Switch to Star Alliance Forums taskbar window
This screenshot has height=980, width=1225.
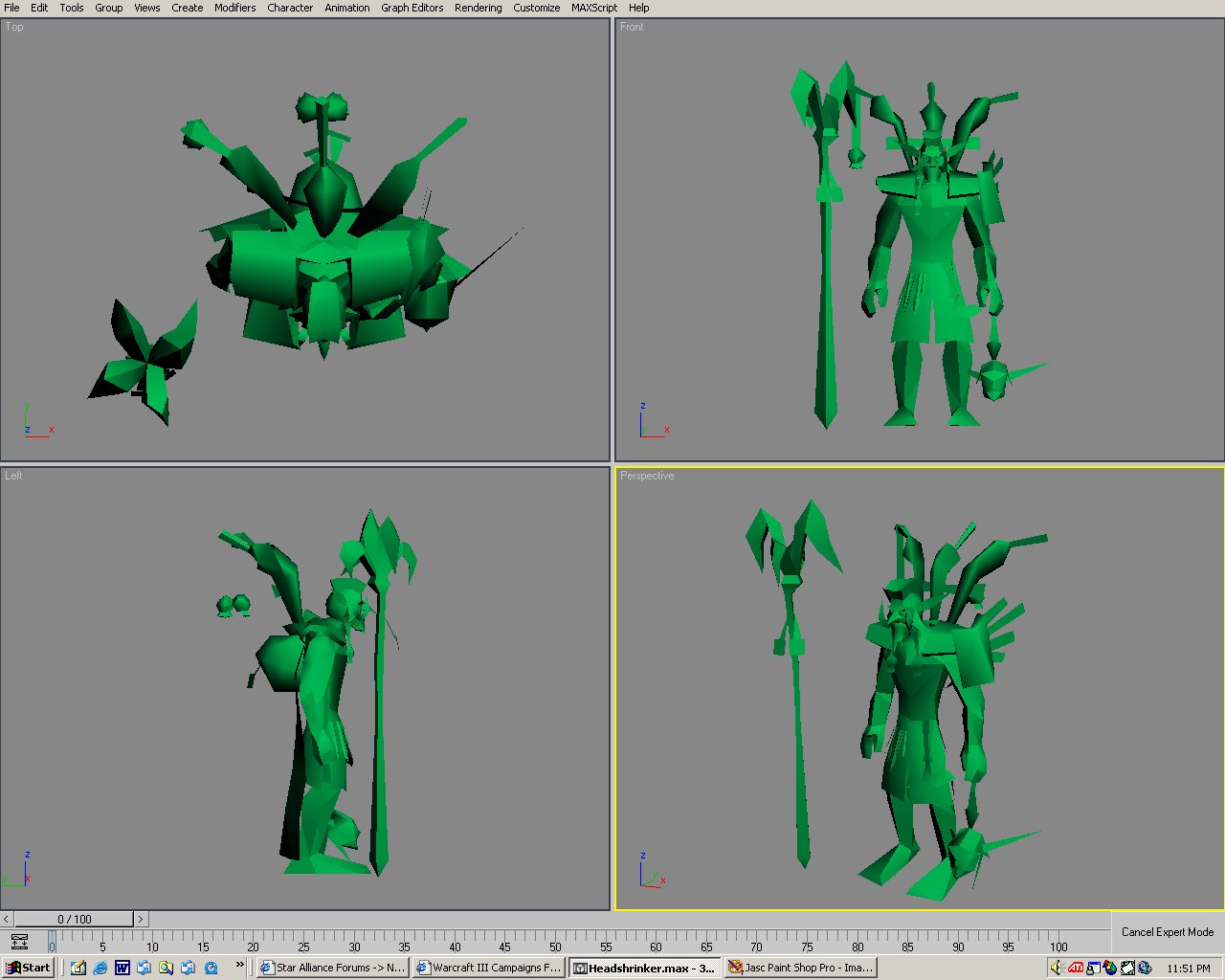point(333,968)
